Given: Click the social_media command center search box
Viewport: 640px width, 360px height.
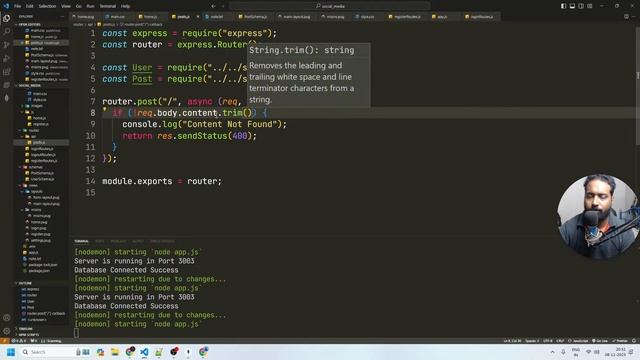Looking at the screenshot, I should 329,6.
